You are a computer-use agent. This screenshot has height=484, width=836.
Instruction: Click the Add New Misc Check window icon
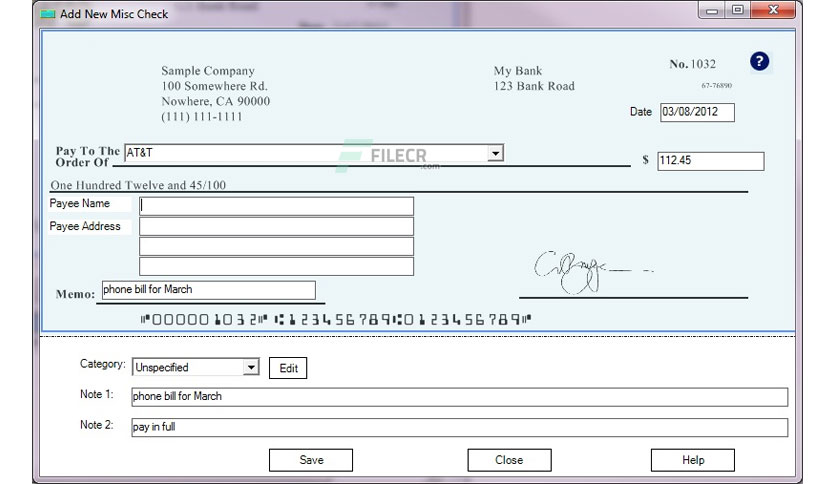pyautogui.click(x=48, y=14)
